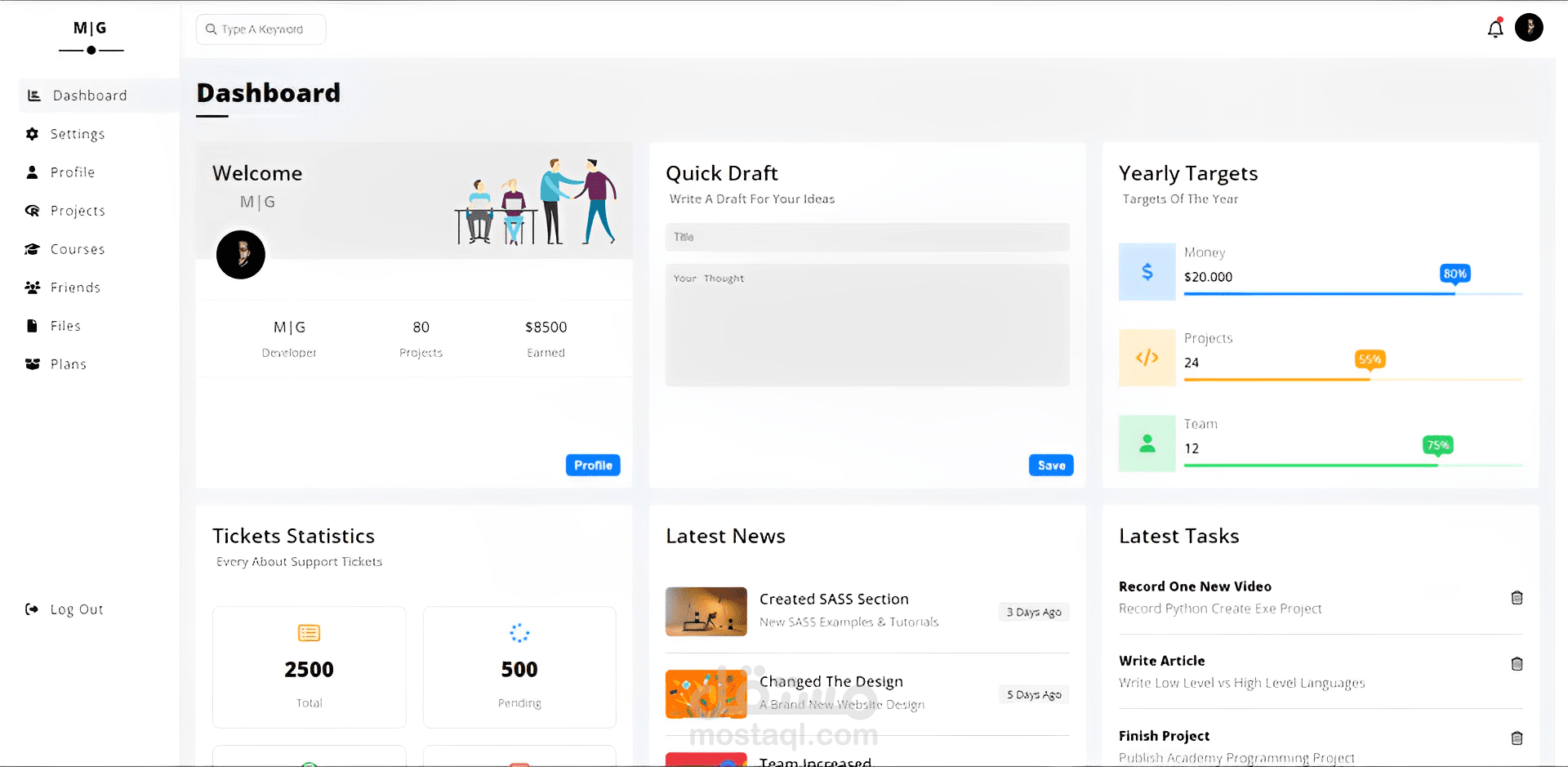1568x767 pixels.
Task: Click the "5 Days Ago" label
Action: point(1034,694)
